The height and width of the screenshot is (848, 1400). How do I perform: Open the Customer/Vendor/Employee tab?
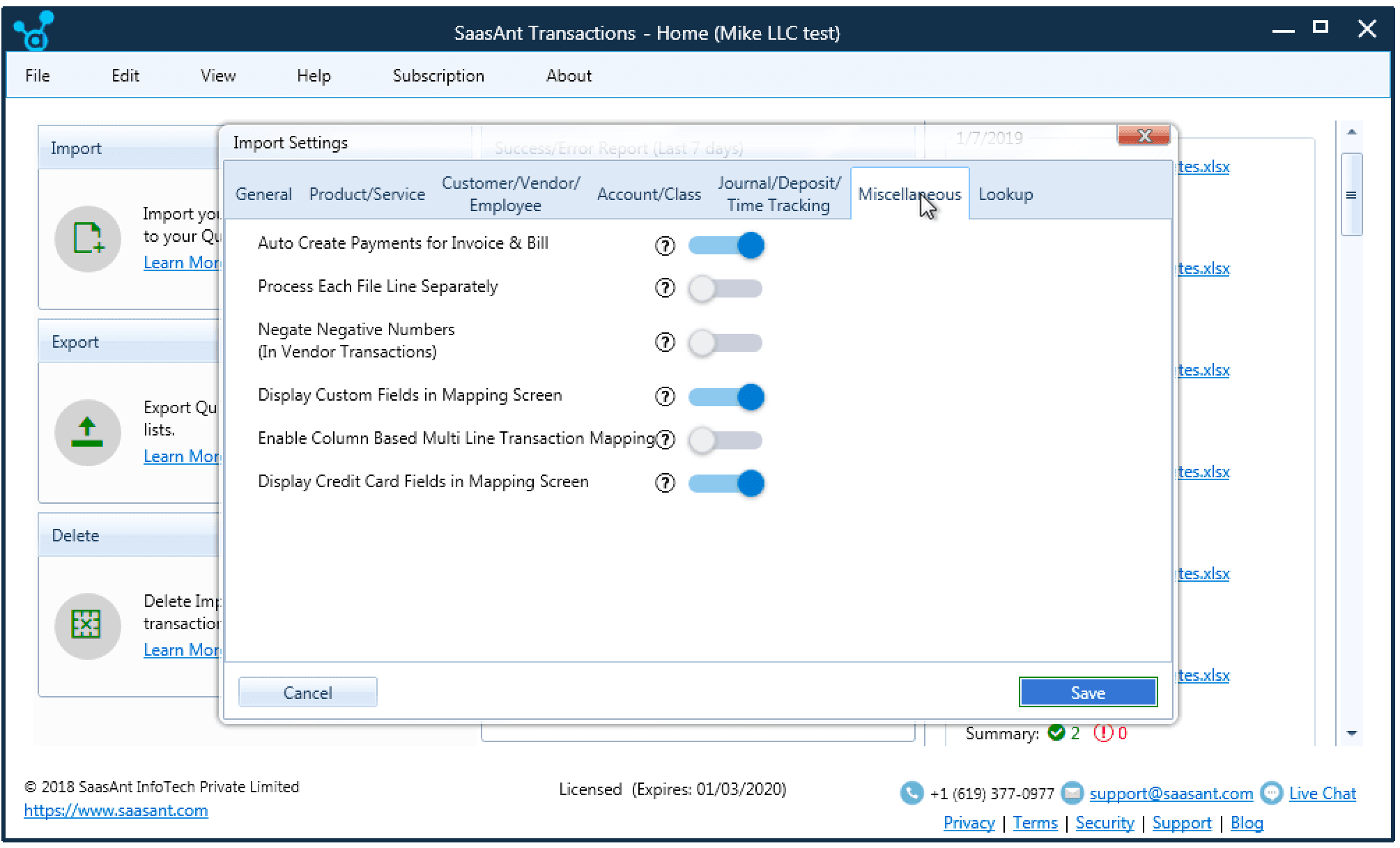pos(510,194)
